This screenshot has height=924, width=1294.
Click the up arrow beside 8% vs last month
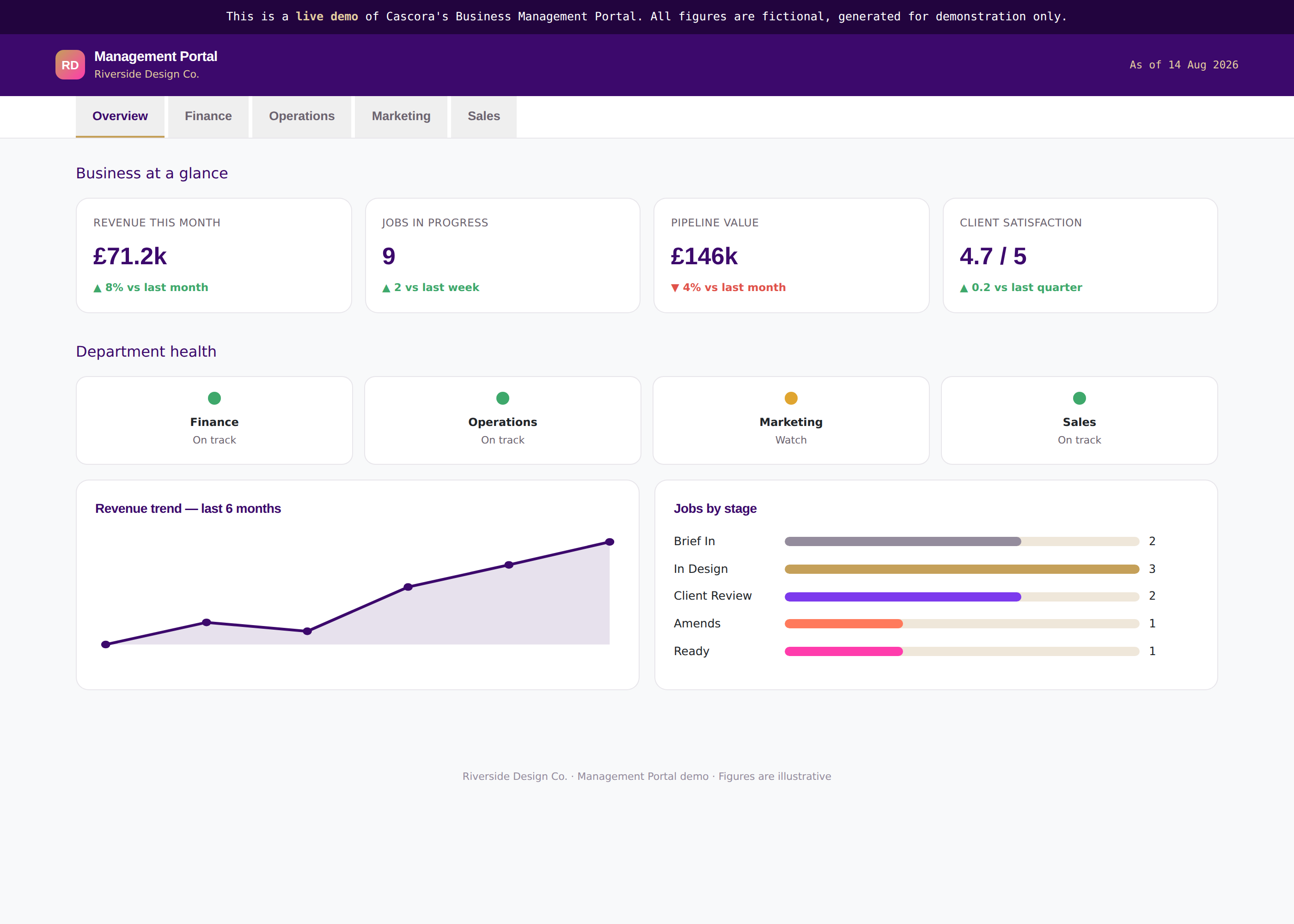coord(98,288)
